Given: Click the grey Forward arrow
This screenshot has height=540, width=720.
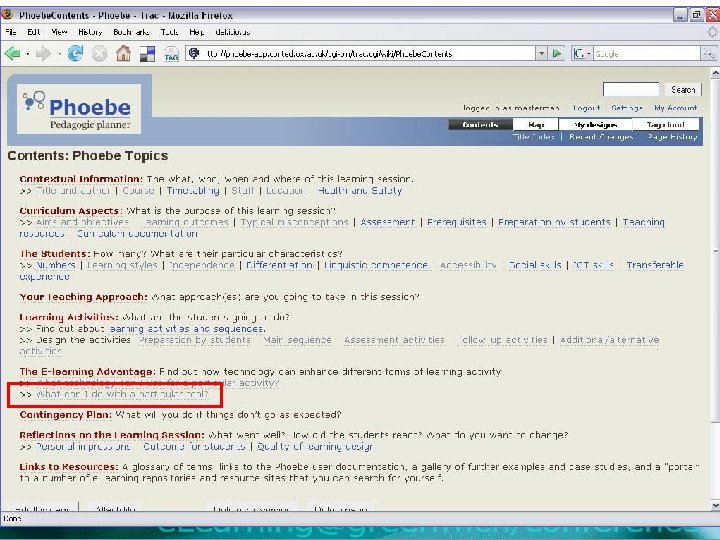Looking at the screenshot, I should click(43, 54).
